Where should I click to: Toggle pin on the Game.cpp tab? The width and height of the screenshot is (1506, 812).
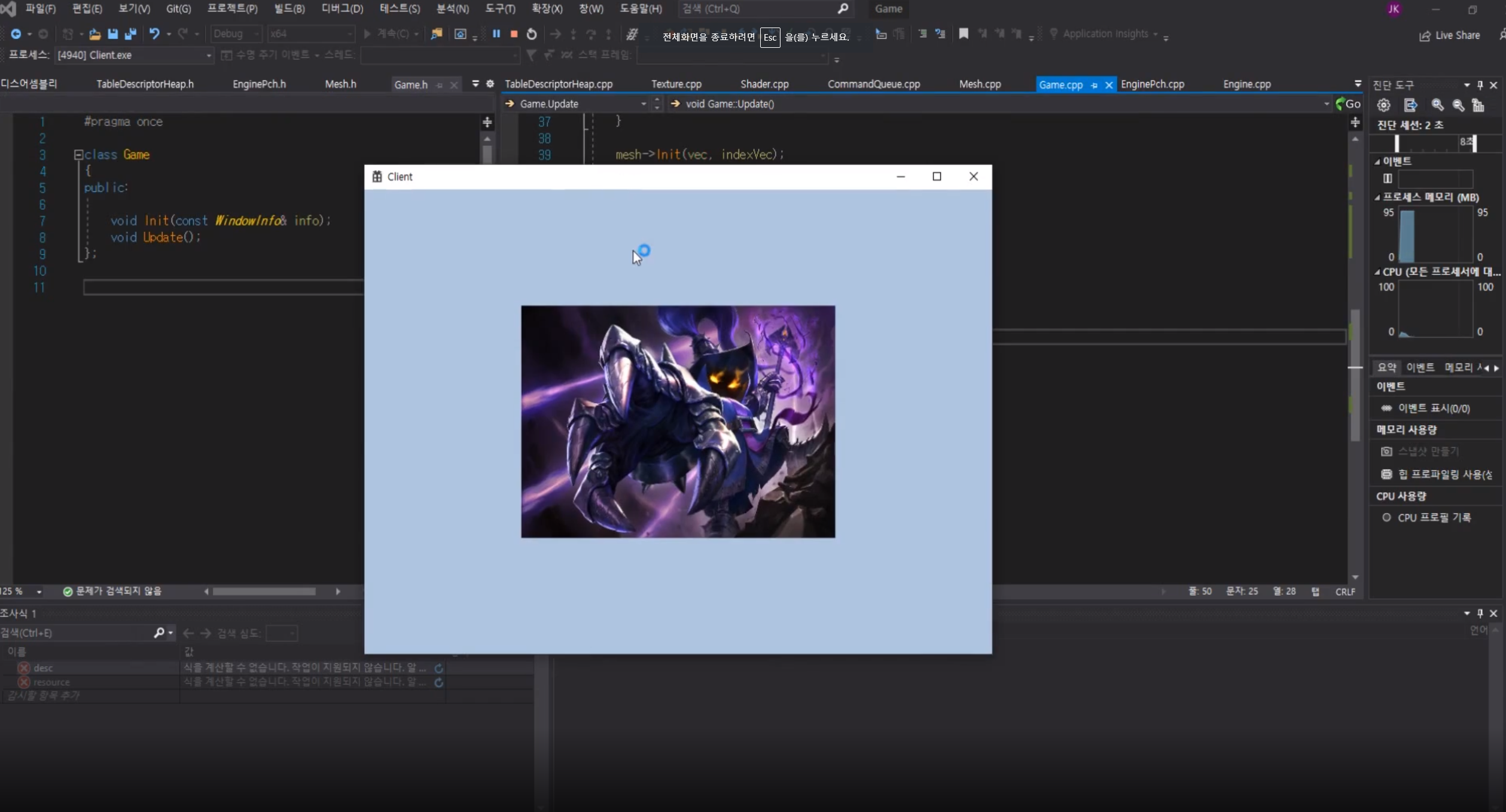tap(1094, 85)
